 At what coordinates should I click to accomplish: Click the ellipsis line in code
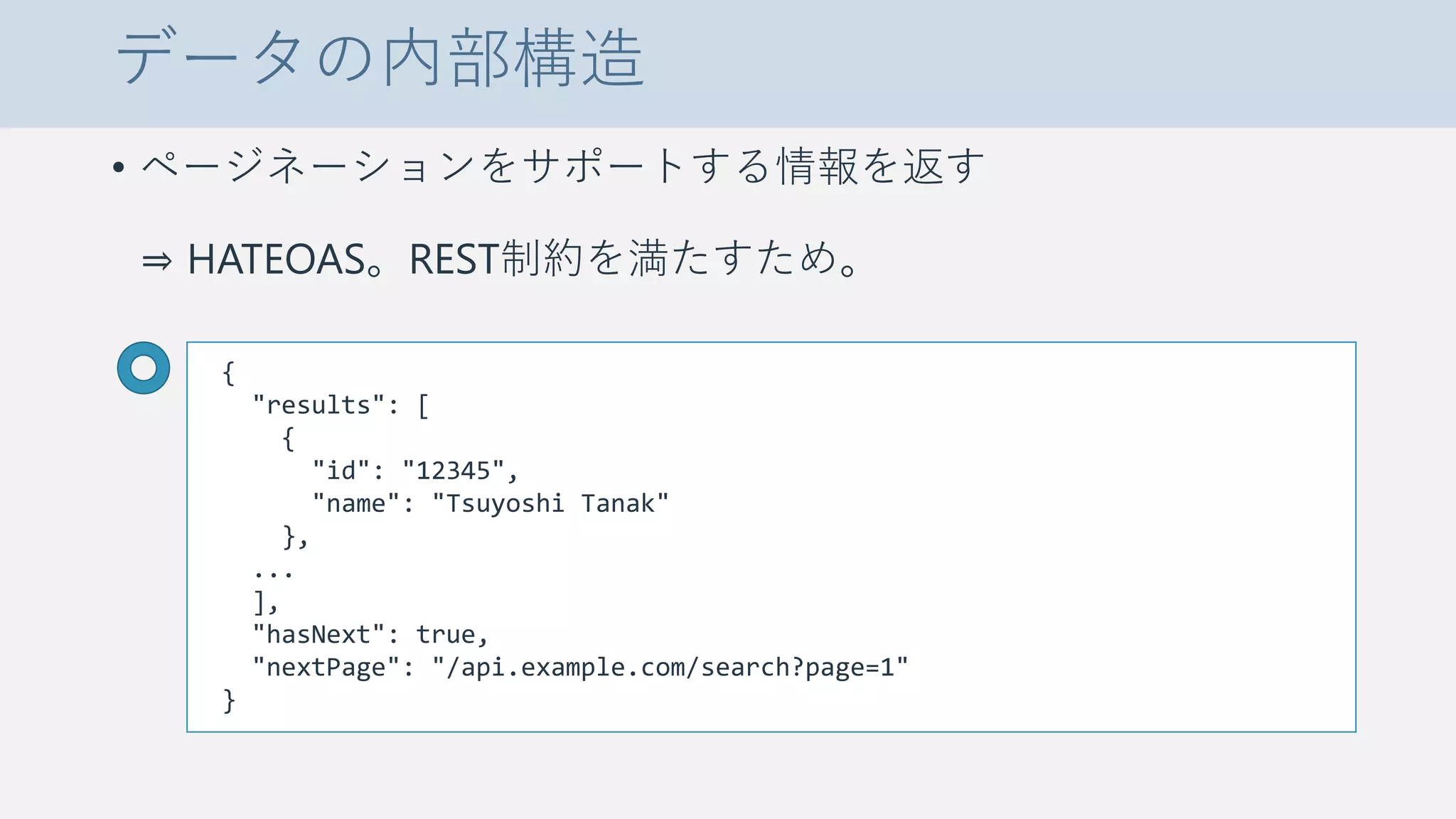[274, 573]
